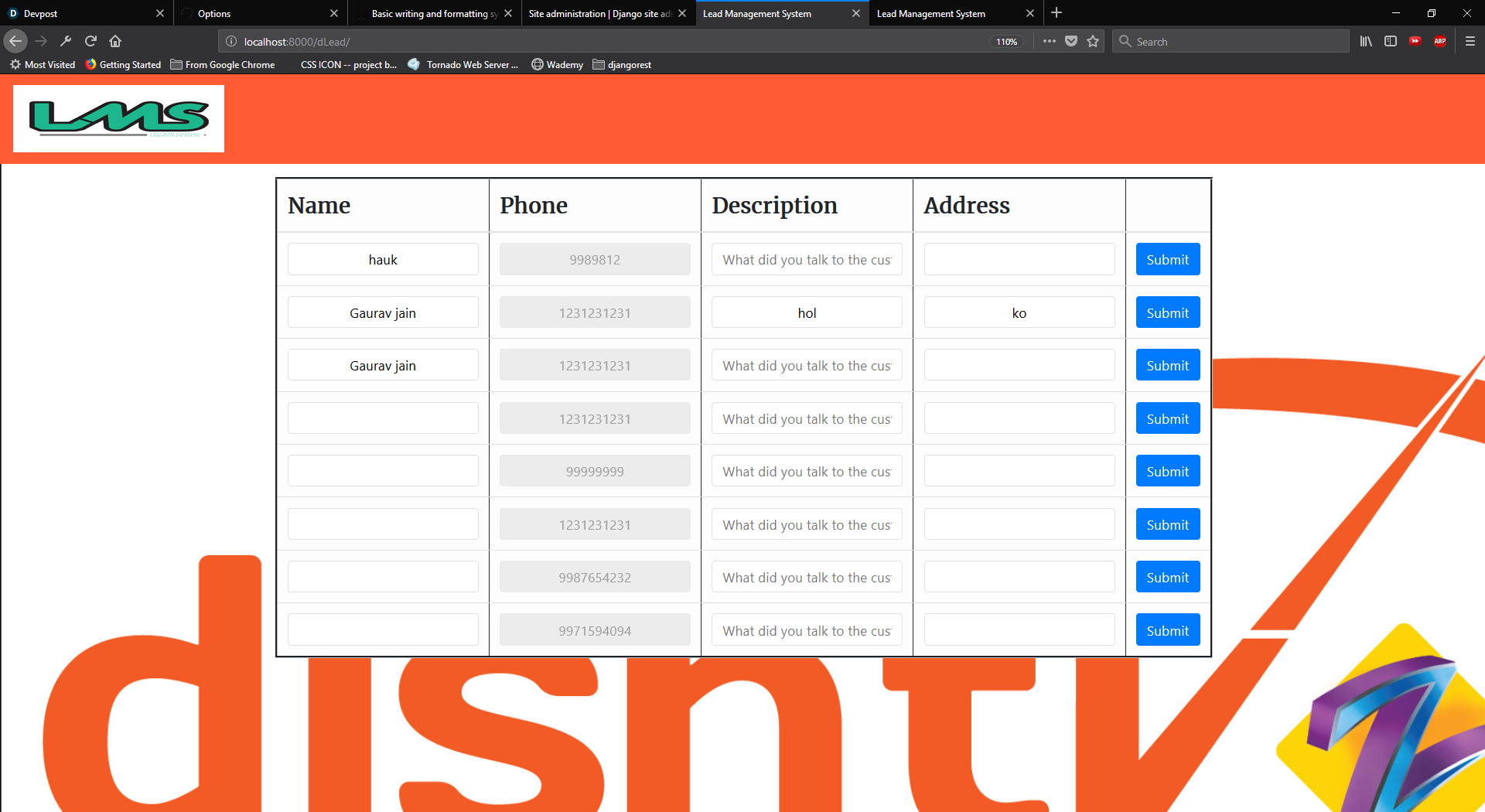This screenshot has height=812, width=1485.
Task: Close the Devpost tab
Action: click(159, 13)
